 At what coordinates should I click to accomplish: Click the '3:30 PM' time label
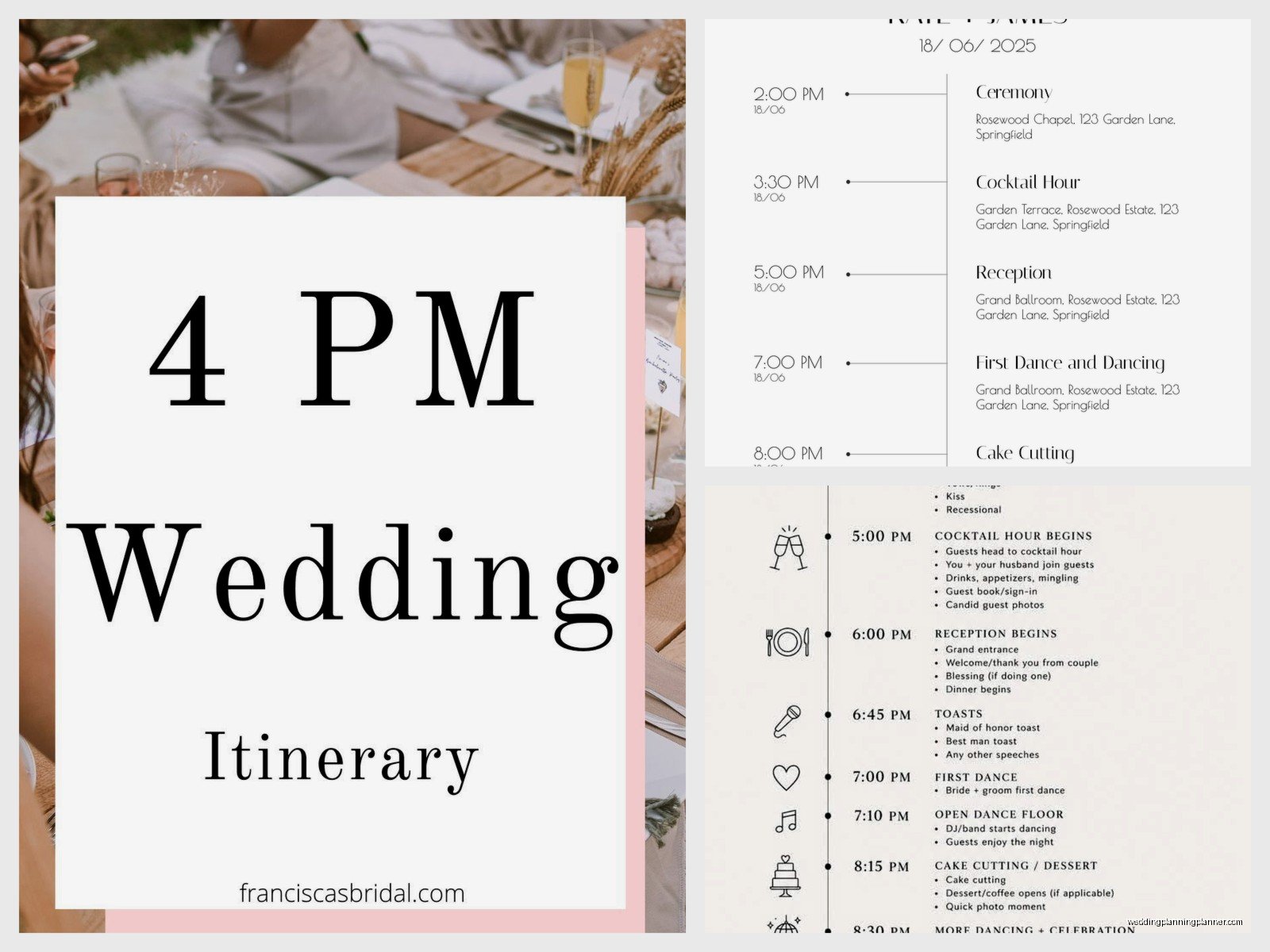(786, 182)
